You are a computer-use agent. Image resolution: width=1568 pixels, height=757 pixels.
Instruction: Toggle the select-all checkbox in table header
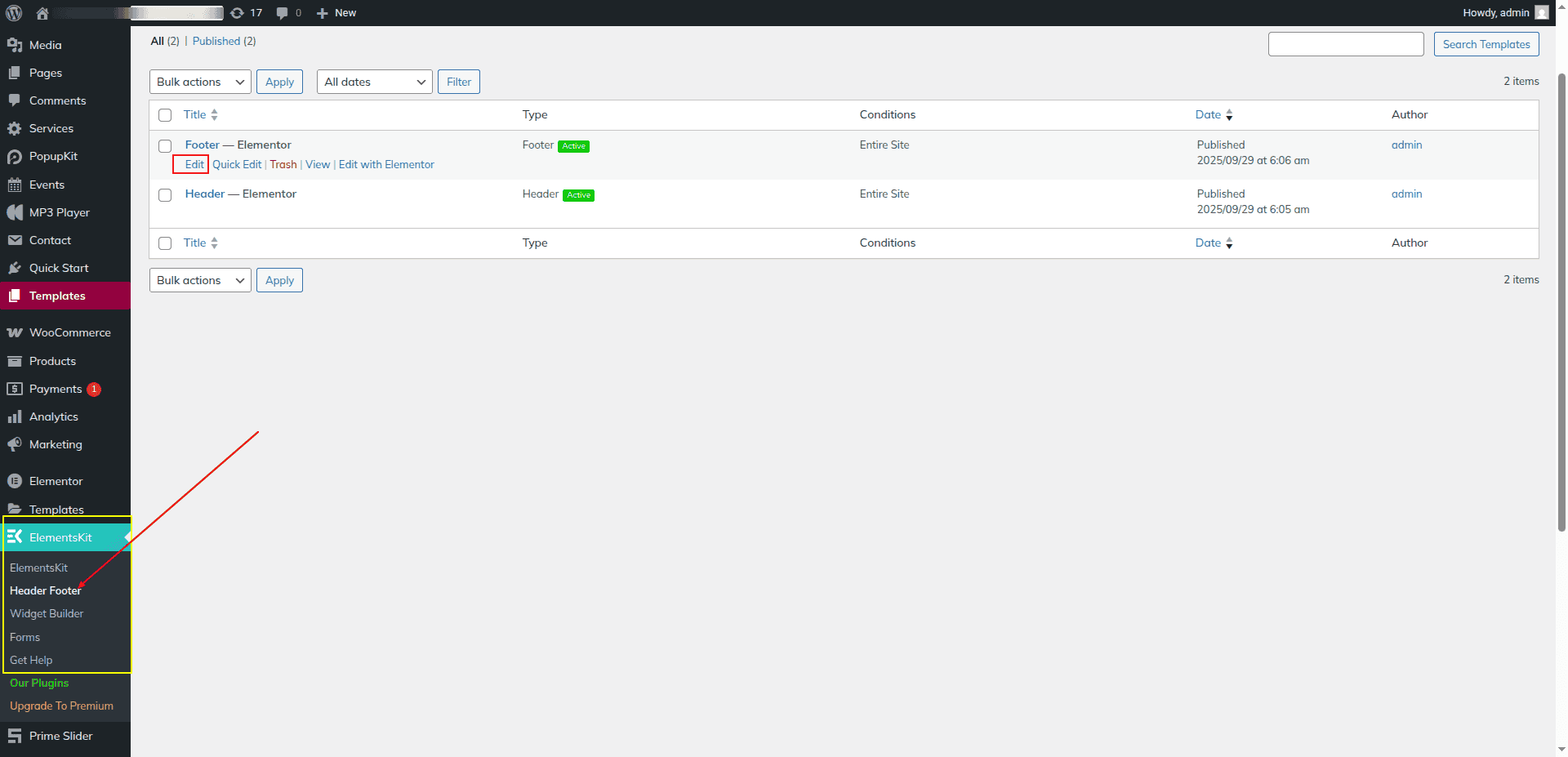click(x=165, y=115)
